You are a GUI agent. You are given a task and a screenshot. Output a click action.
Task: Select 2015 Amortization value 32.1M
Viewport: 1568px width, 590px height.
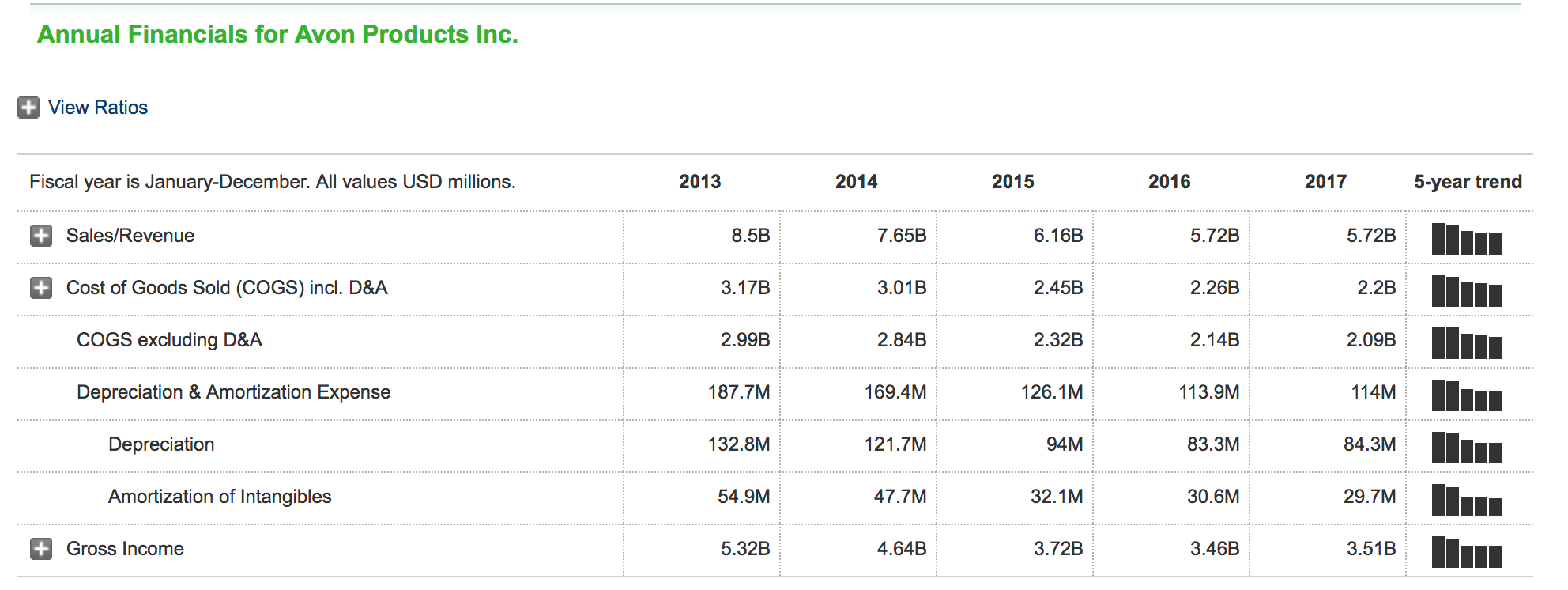point(1057,497)
